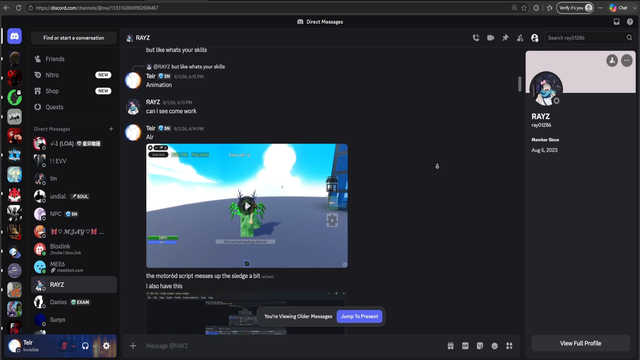Open the !! EVV conversation
The width and height of the screenshot is (640, 360).
coord(73,161)
